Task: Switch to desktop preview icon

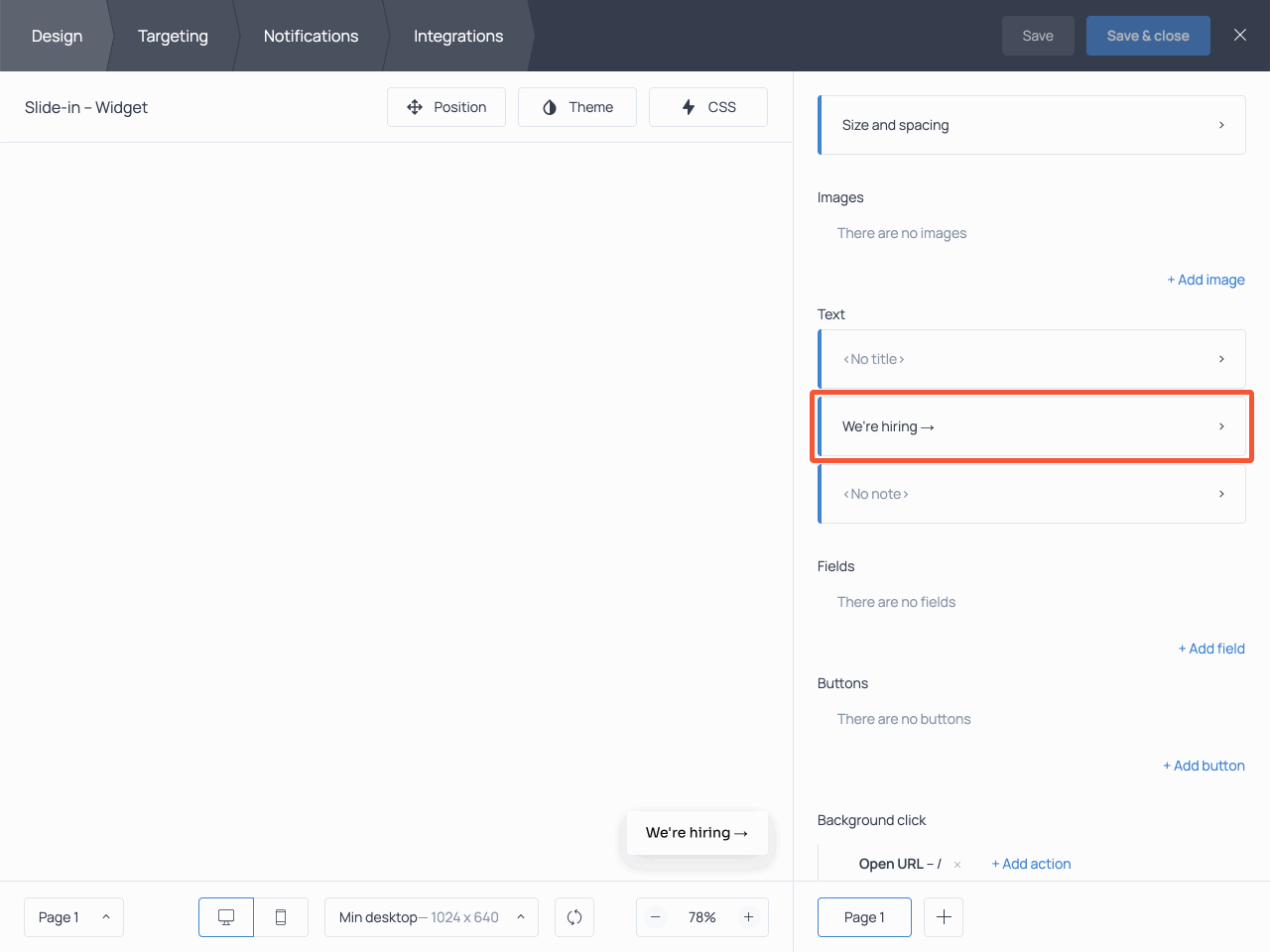Action: [225, 917]
